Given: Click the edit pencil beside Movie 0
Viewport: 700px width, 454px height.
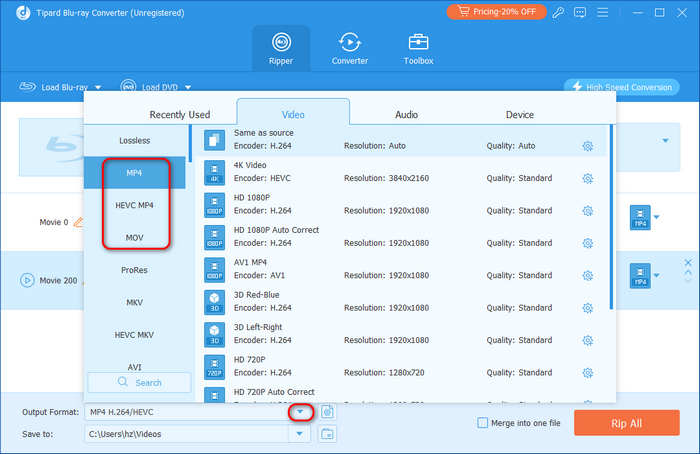Looking at the screenshot, I should [x=78, y=222].
